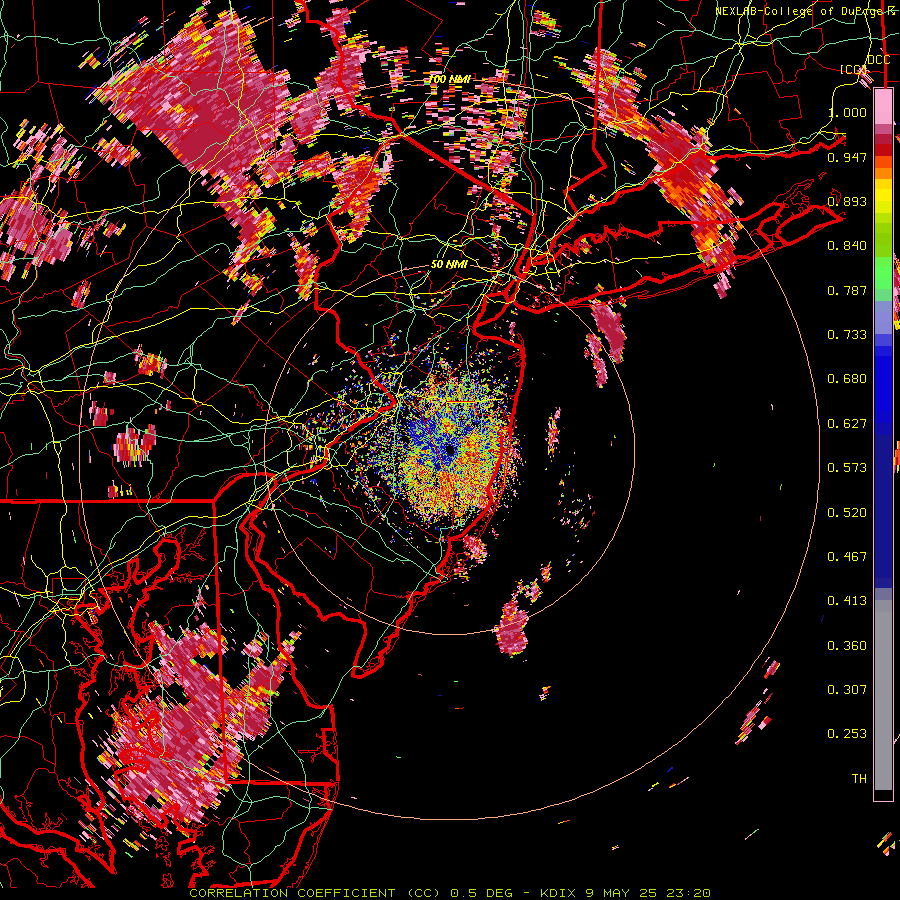Click the light pink top color bar segment

pos(883,107)
